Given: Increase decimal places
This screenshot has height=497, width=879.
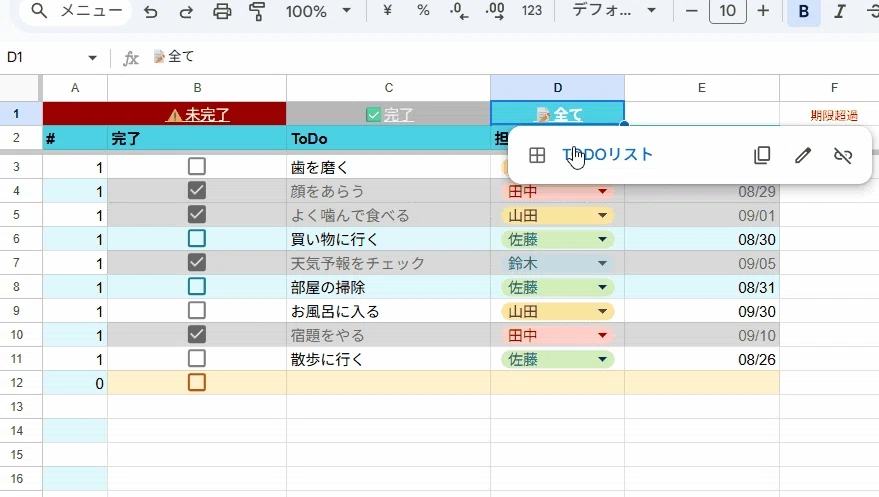Looking at the screenshot, I should [495, 11].
